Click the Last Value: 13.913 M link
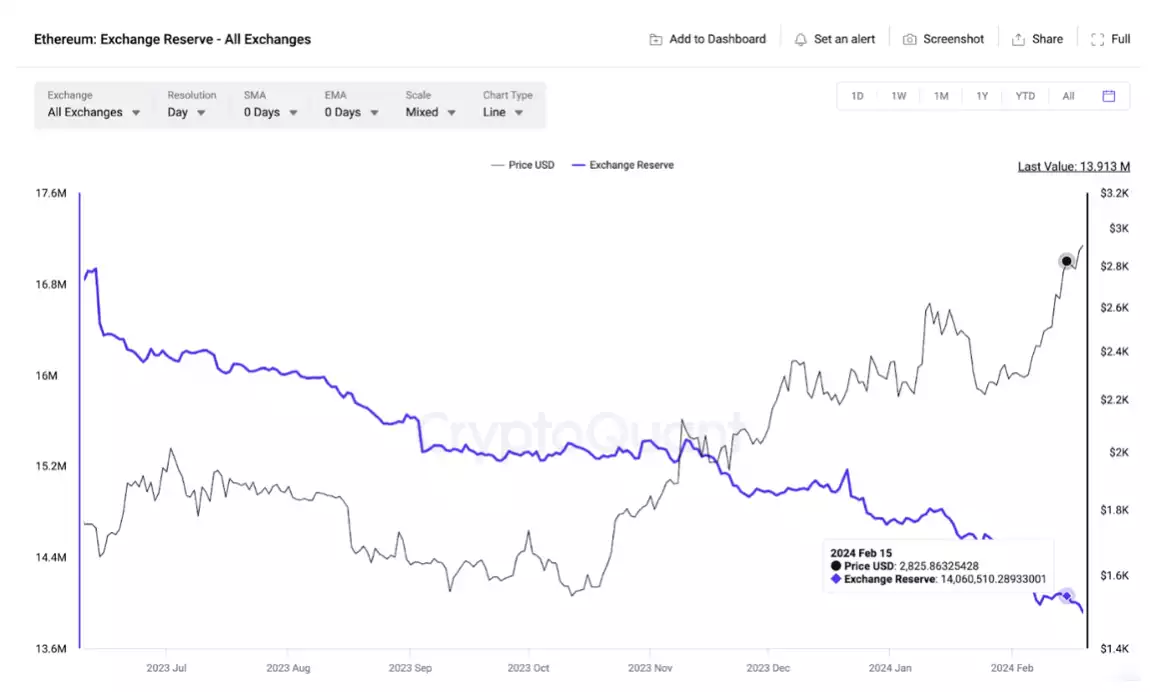This screenshot has height=692, width=1150. click(1074, 166)
